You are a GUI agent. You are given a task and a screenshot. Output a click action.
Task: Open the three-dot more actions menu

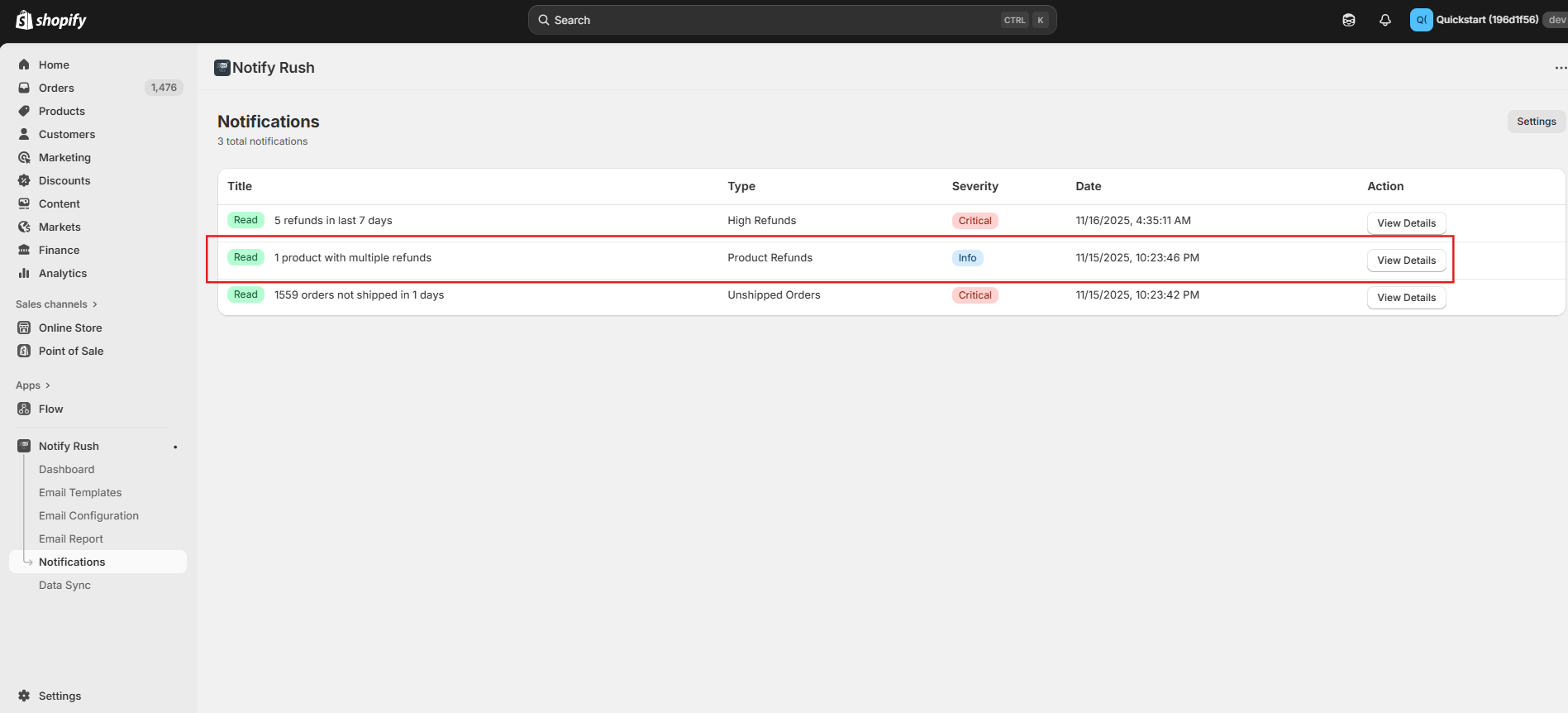coord(1560,68)
